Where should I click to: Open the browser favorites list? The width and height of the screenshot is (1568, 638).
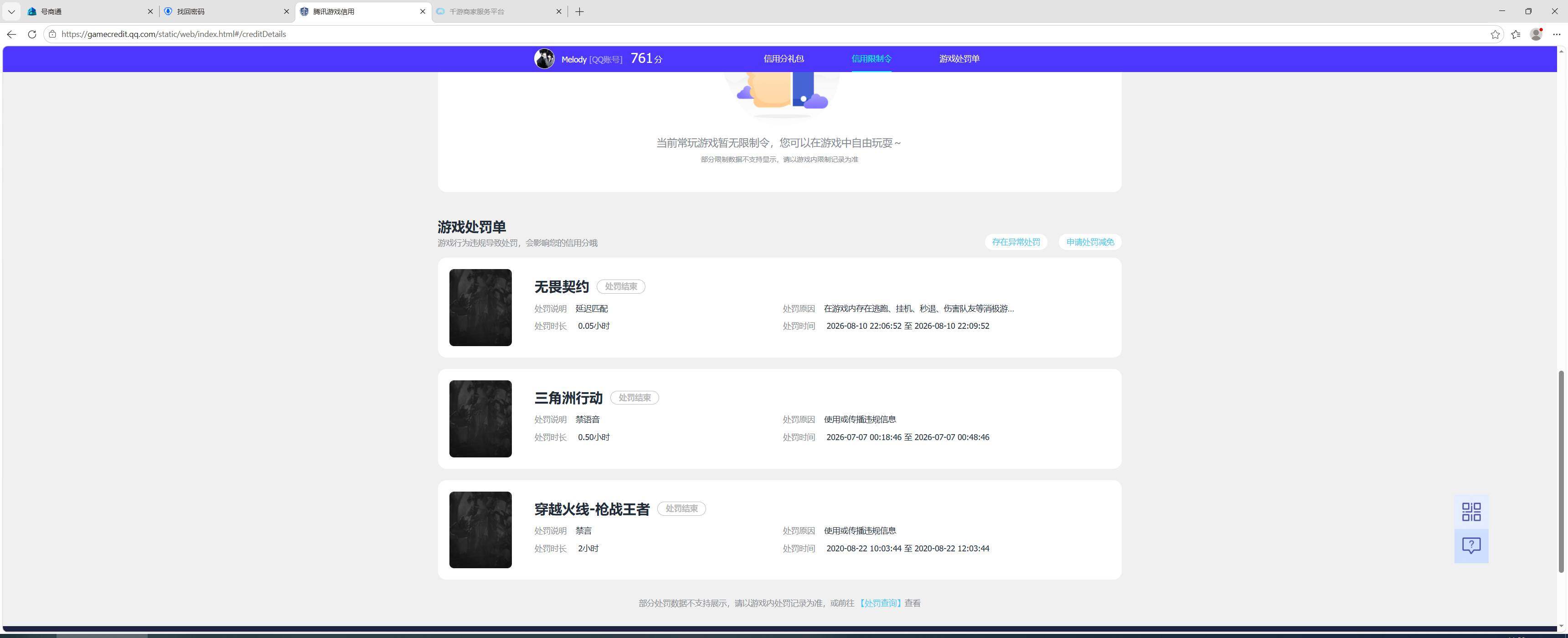point(1516,34)
